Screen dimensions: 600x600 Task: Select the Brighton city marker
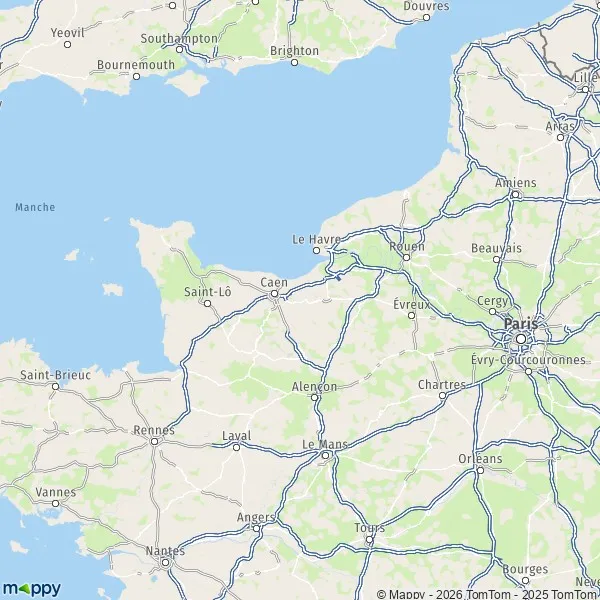coord(294,62)
